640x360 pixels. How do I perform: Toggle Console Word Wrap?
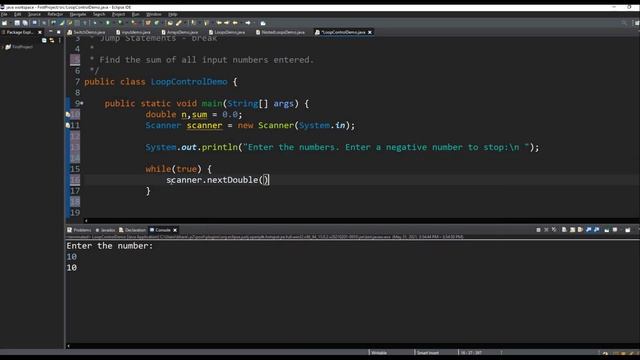tap(580, 230)
